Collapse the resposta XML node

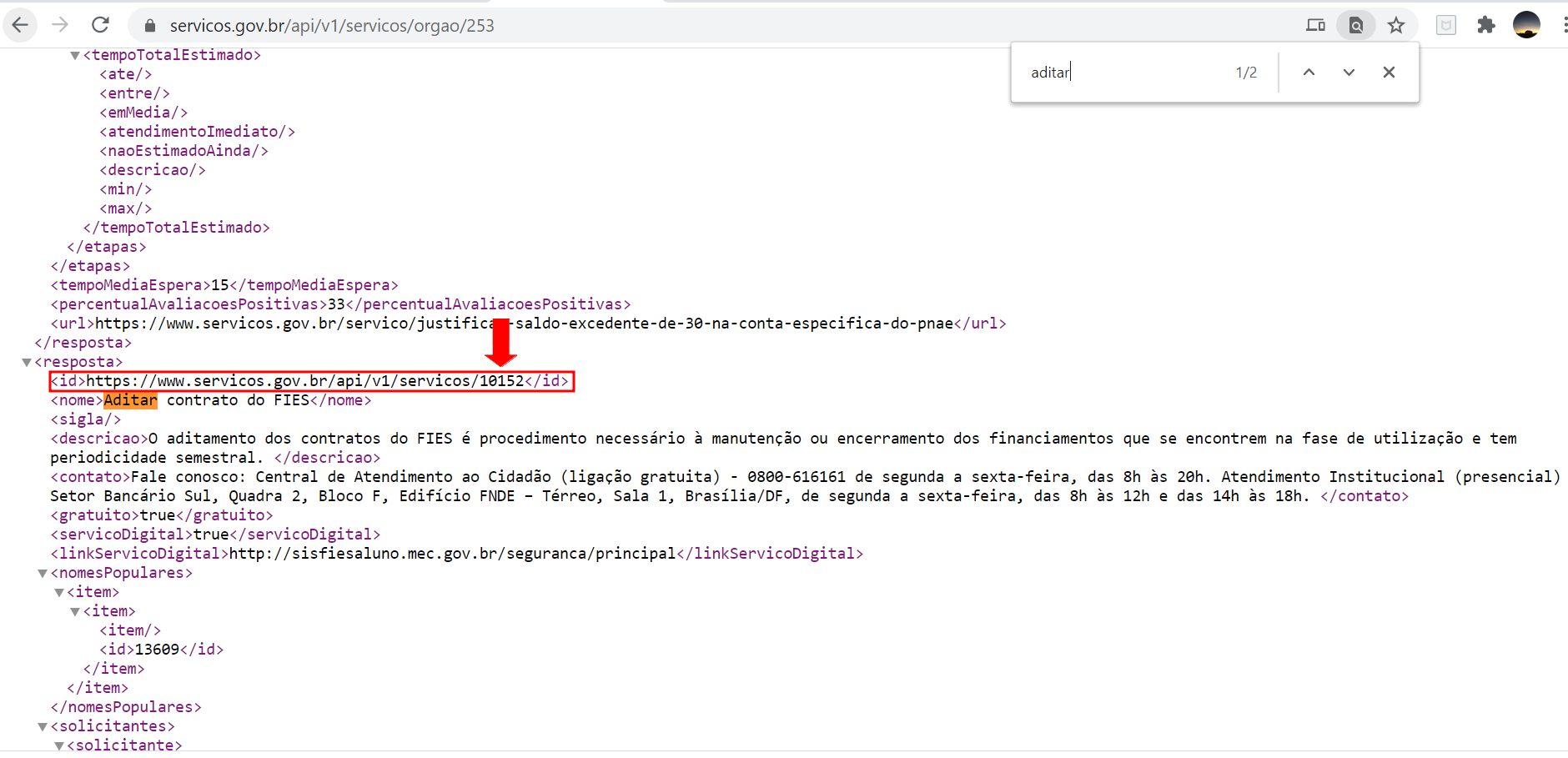pos(27,363)
